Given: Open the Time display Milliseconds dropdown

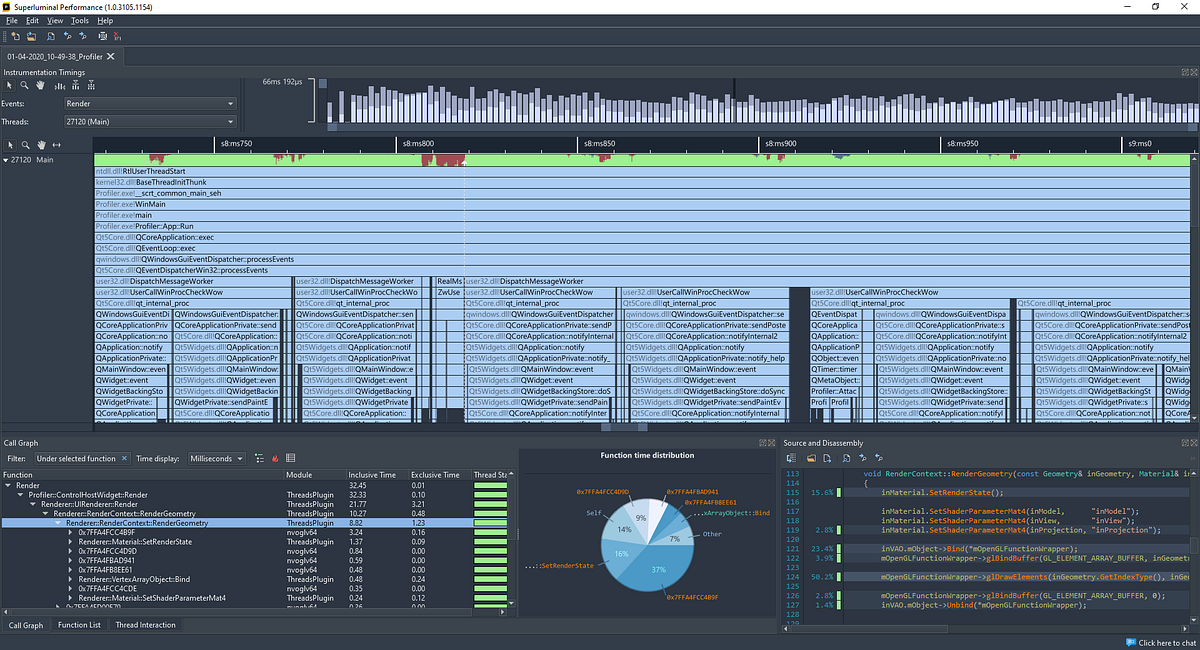Looking at the screenshot, I should click(216, 458).
